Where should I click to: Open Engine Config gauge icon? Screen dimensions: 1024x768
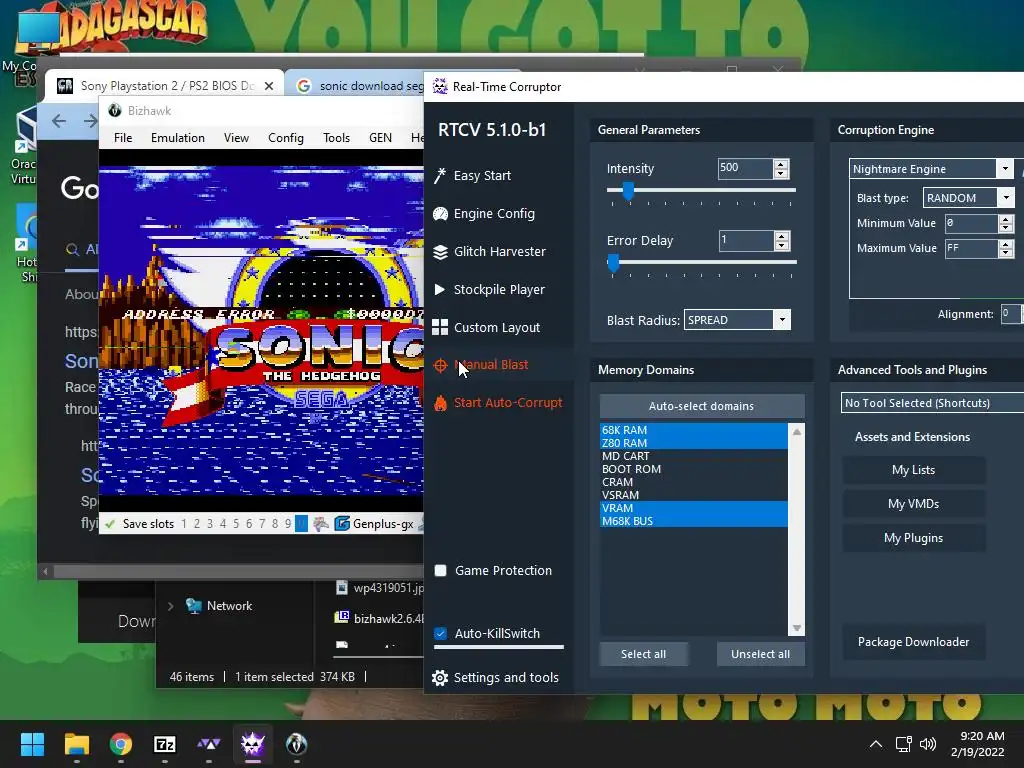tap(440, 214)
